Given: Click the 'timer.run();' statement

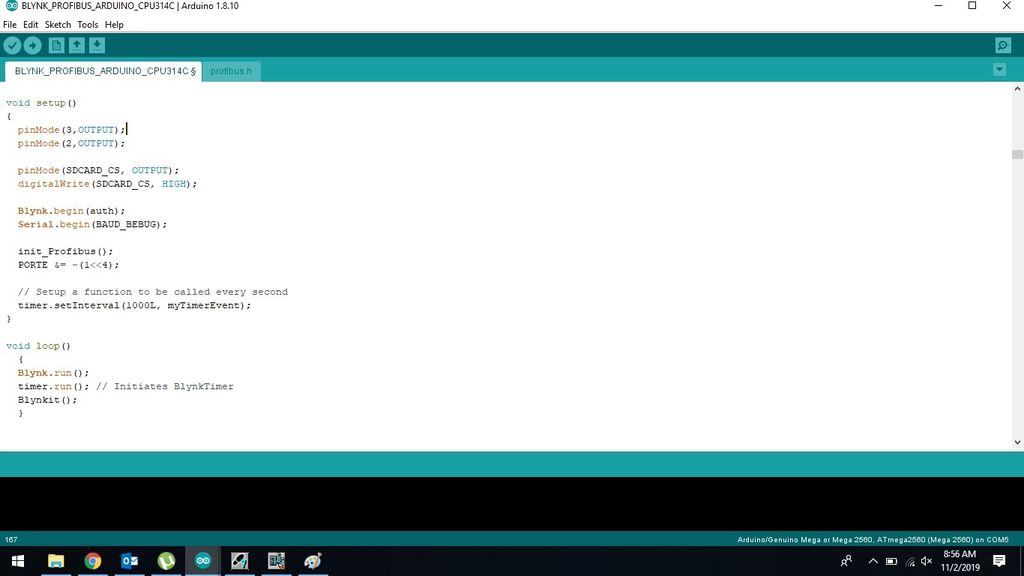Looking at the screenshot, I should coord(54,386).
